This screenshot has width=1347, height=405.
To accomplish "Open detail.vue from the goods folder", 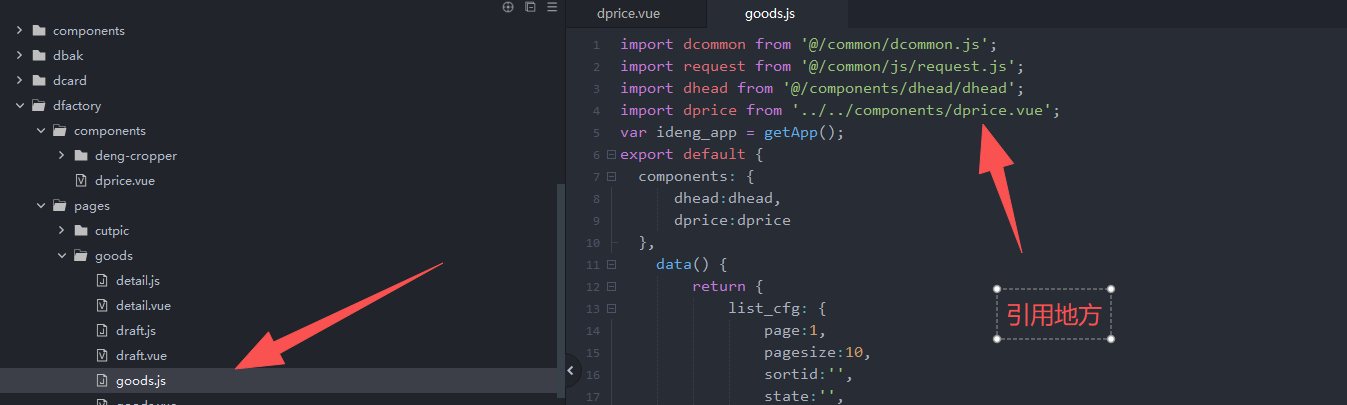I will [142, 306].
